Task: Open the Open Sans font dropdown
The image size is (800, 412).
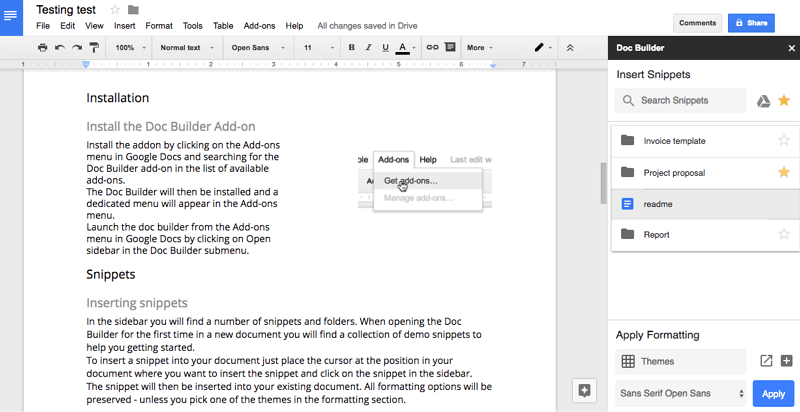Action: [258, 47]
